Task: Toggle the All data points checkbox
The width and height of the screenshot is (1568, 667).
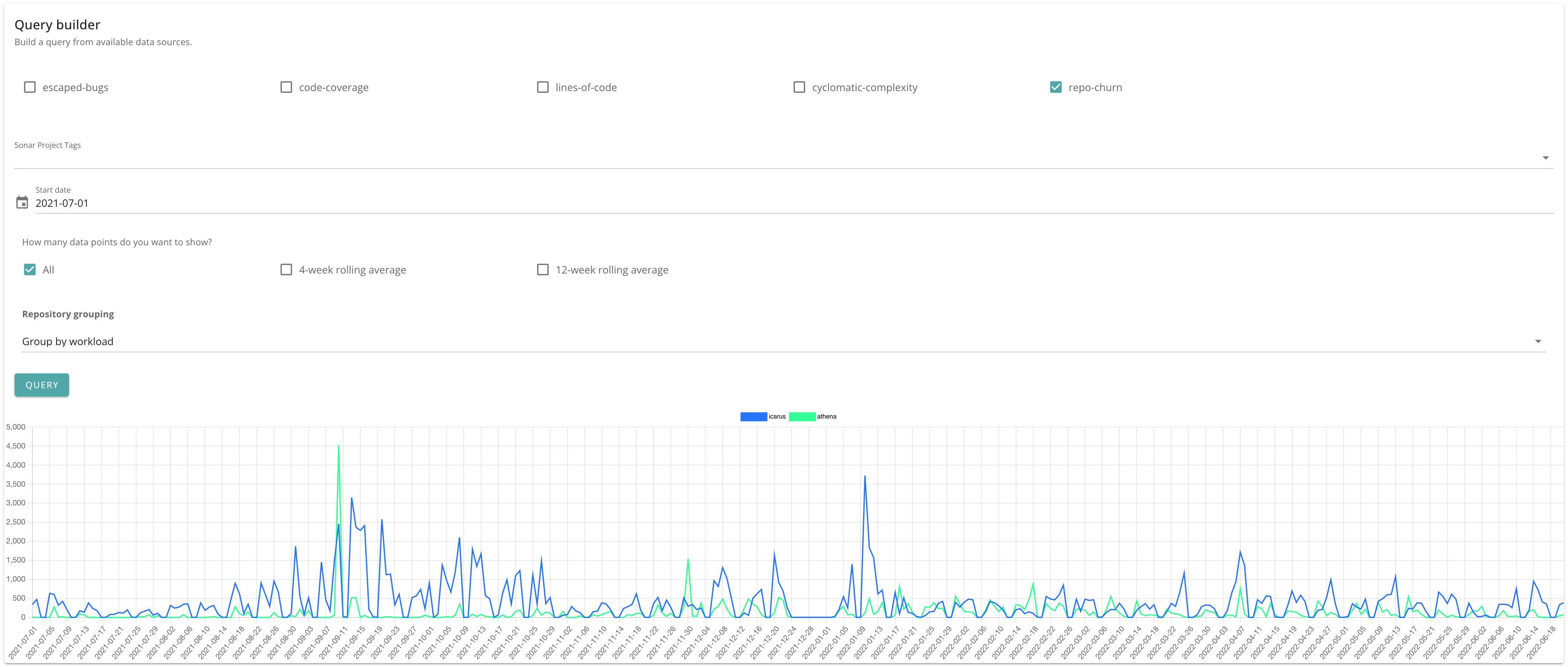Action: coord(29,269)
